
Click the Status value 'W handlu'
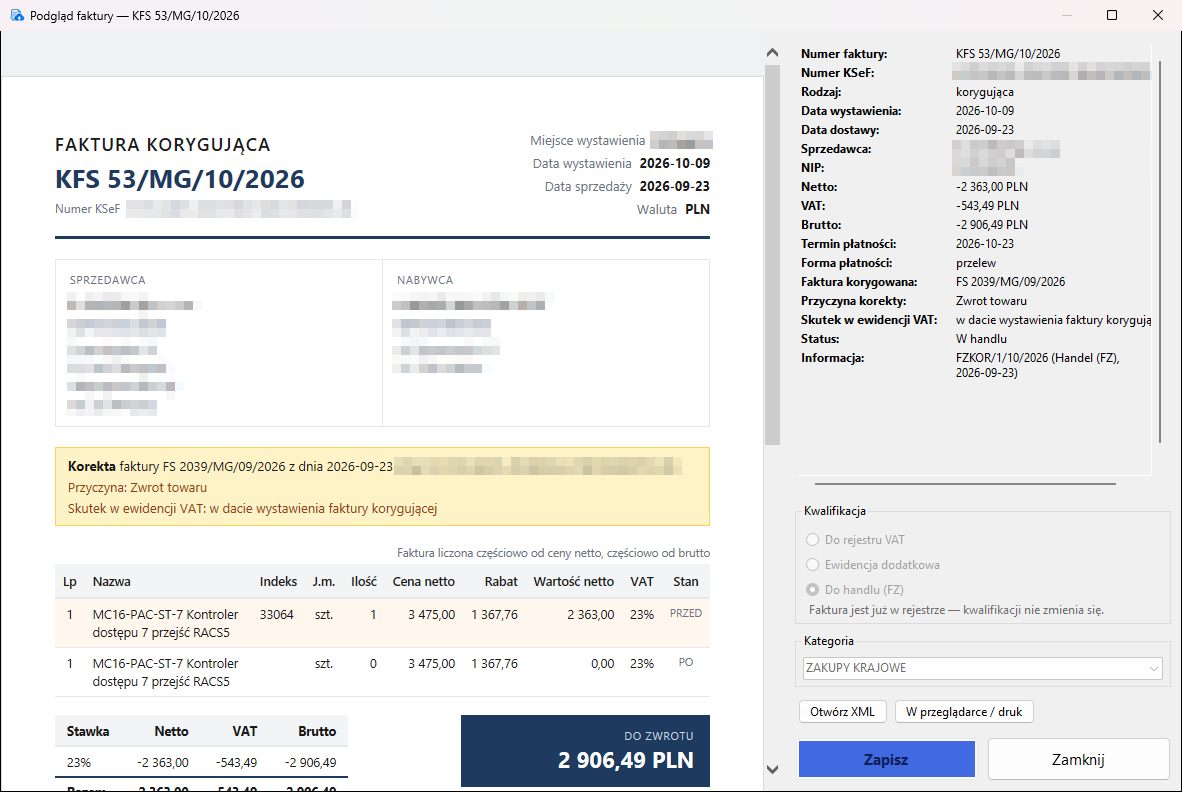click(981, 339)
